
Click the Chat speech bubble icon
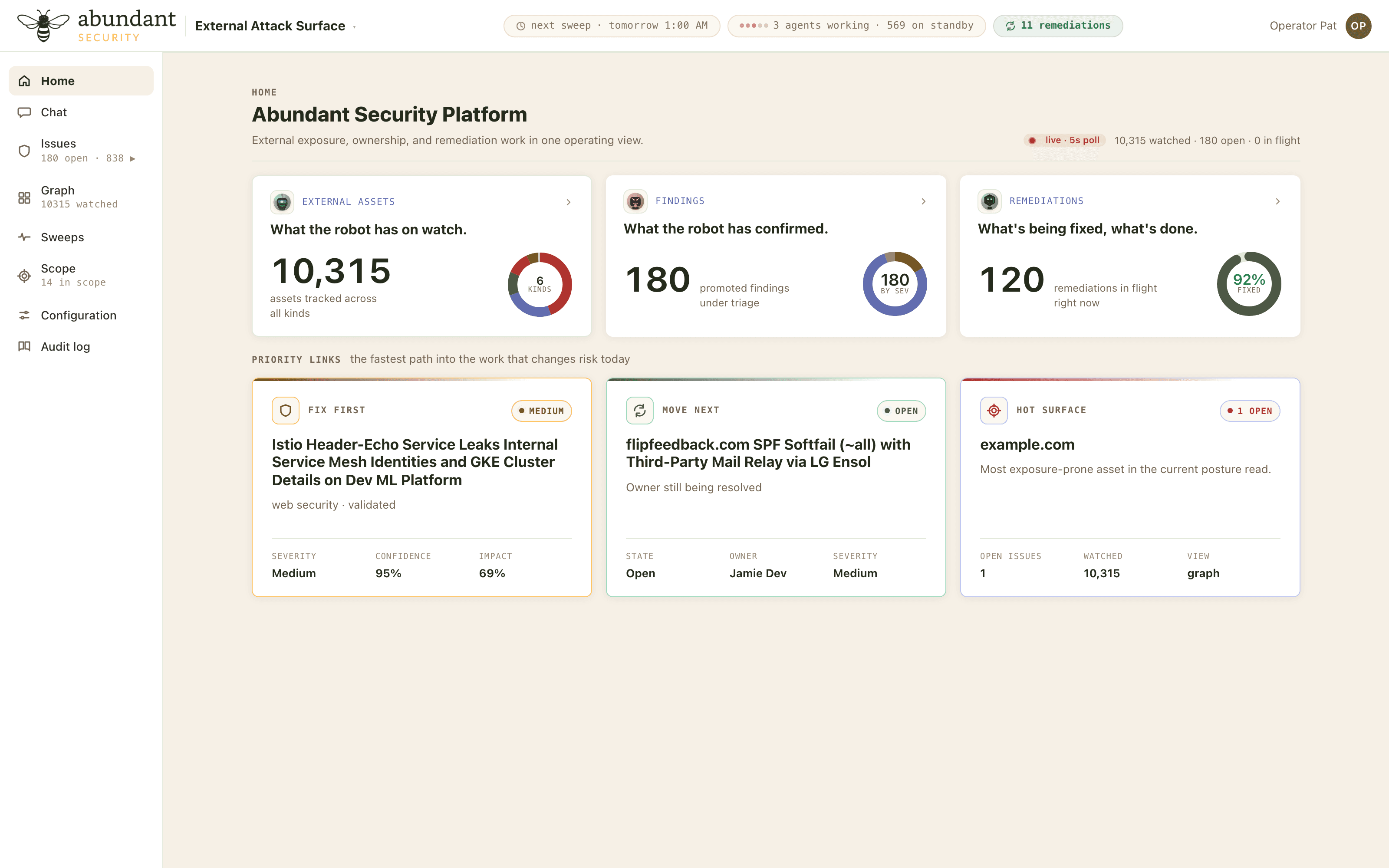(x=24, y=112)
